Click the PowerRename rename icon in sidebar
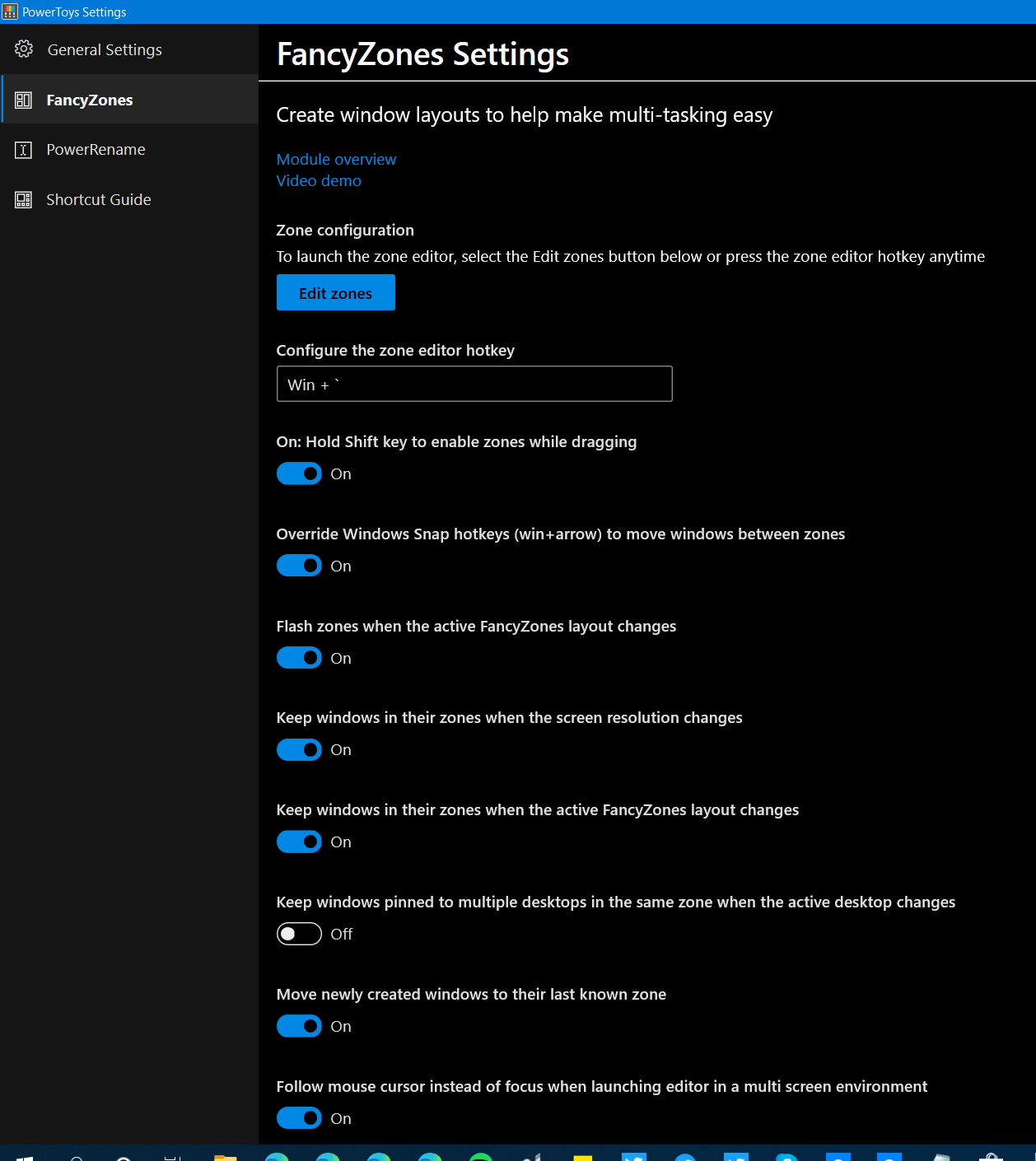 point(24,149)
